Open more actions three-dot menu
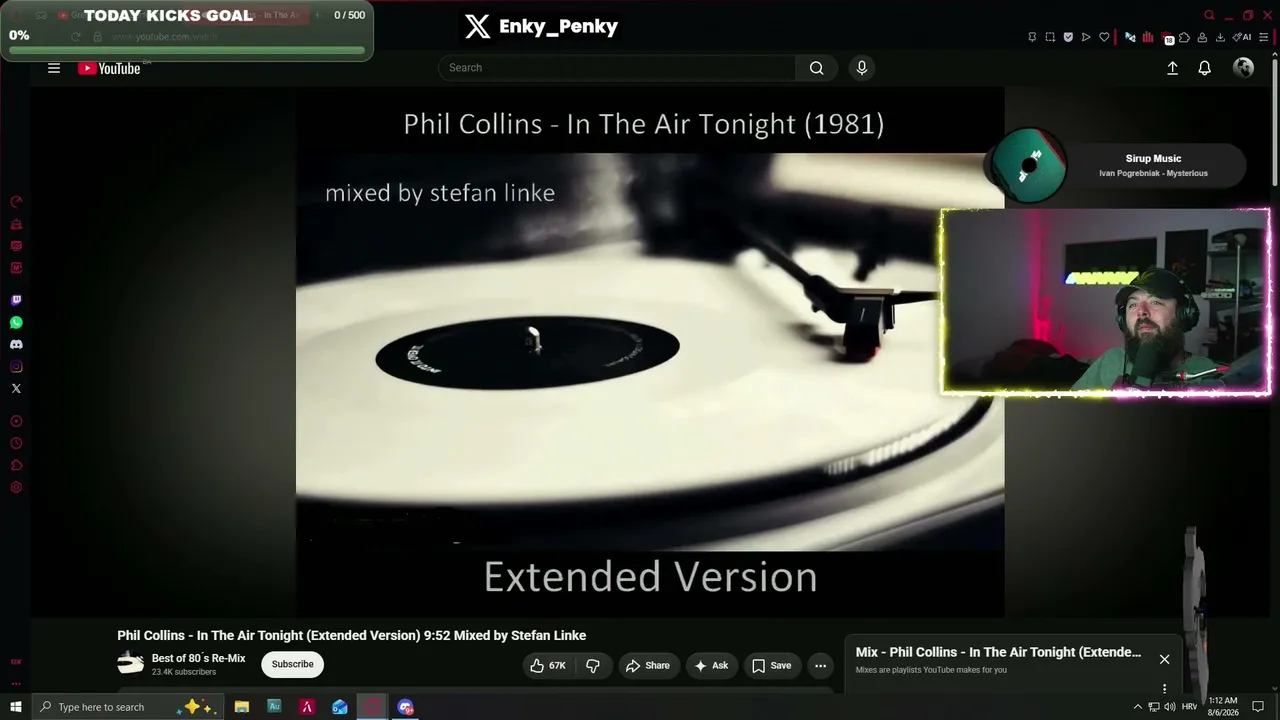 coord(820,666)
